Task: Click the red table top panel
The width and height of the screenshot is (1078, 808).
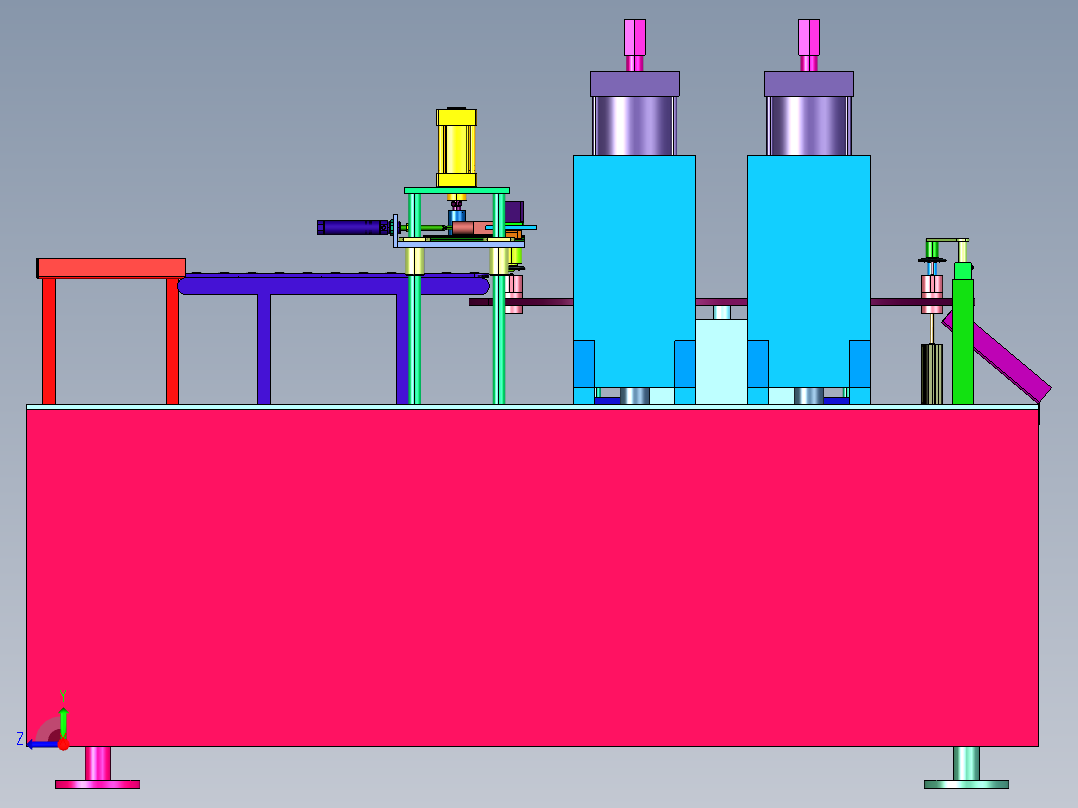Action: (111, 267)
